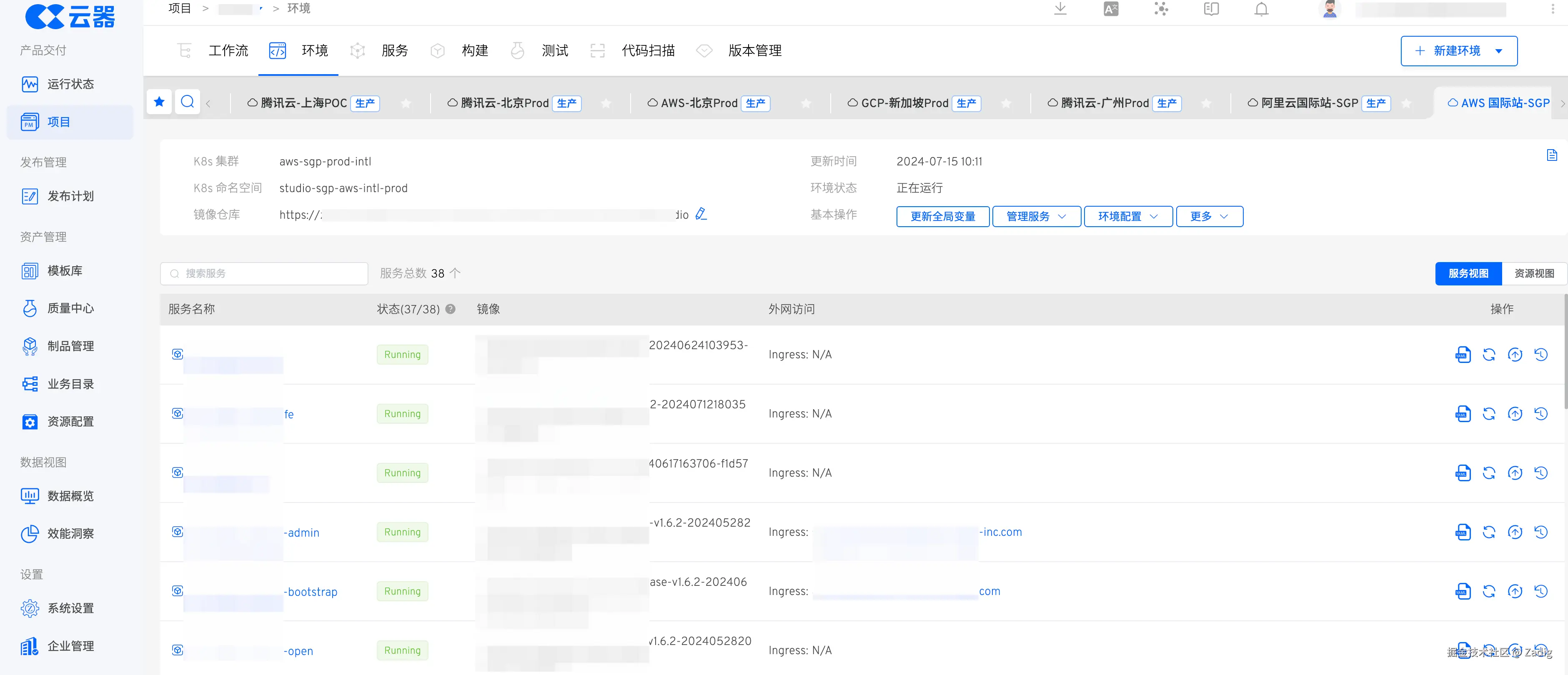Expand the 新建环境 dropdown arrow
Image resolution: width=1568 pixels, height=675 pixels.
[x=1499, y=50]
